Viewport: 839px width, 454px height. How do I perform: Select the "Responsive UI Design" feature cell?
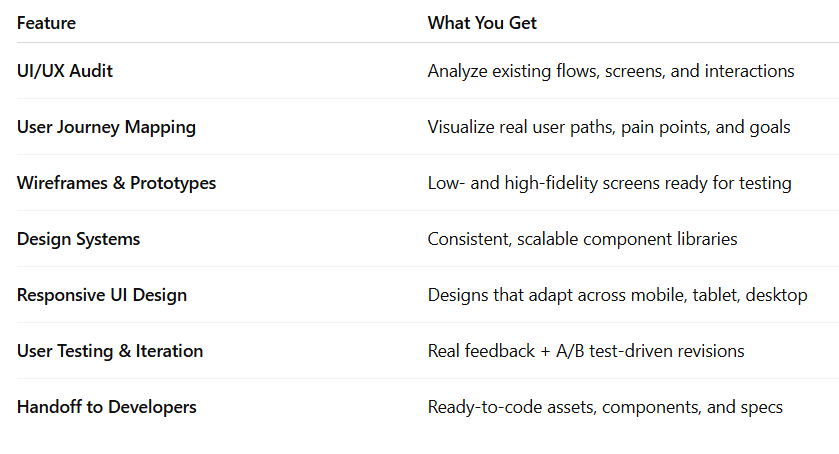pos(102,295)
